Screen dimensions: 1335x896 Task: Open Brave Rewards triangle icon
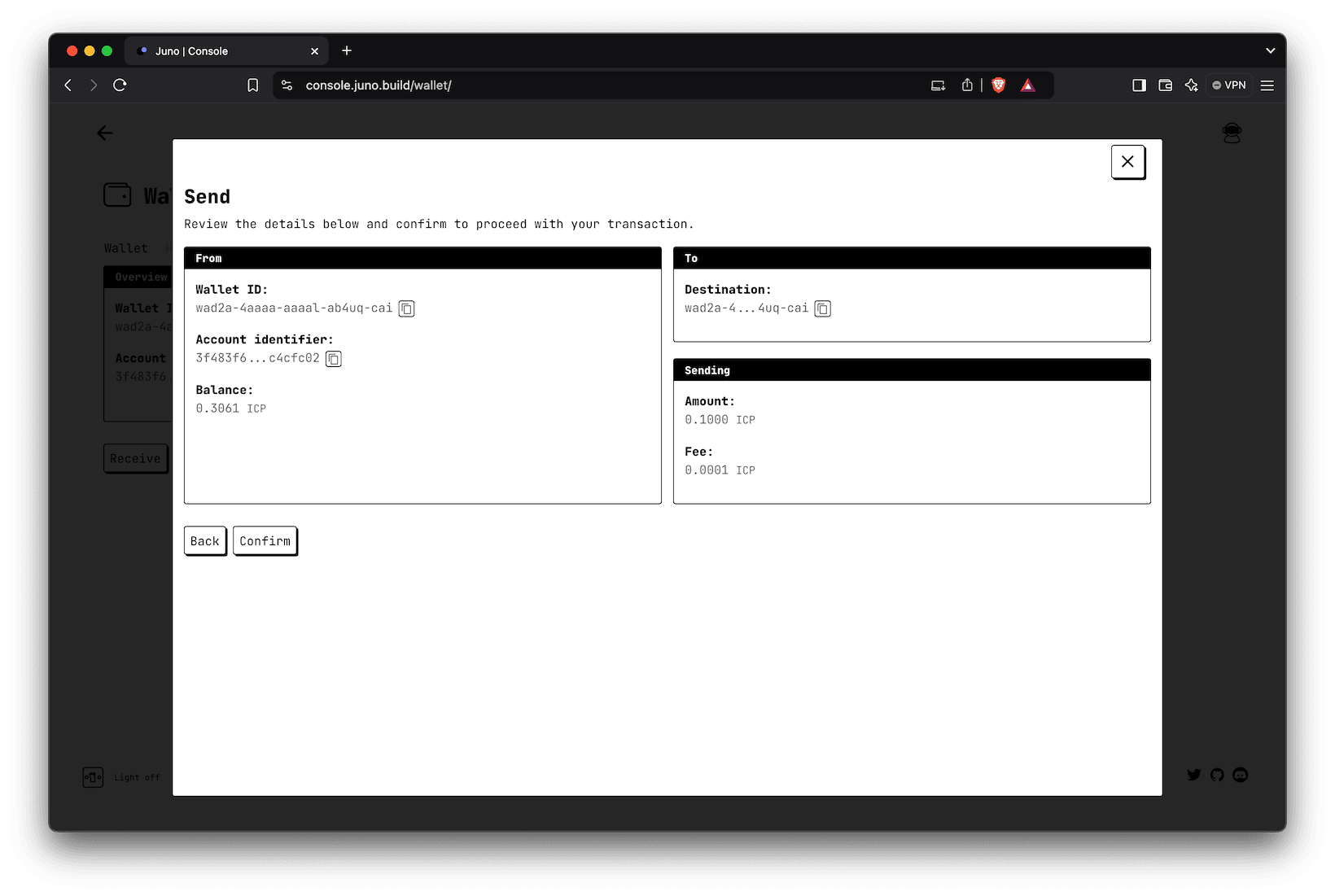(x=1028, y=85)
